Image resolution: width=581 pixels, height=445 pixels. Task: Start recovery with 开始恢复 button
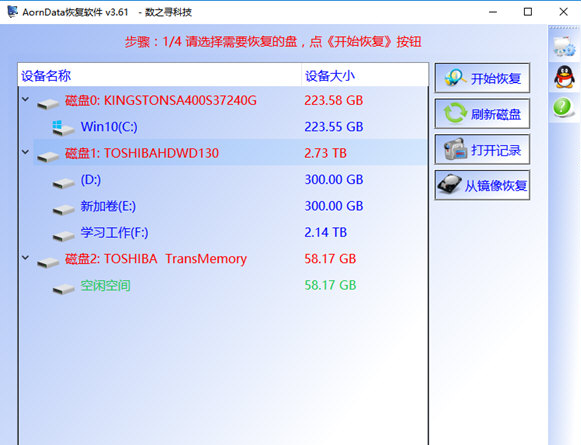pos(482,78)
